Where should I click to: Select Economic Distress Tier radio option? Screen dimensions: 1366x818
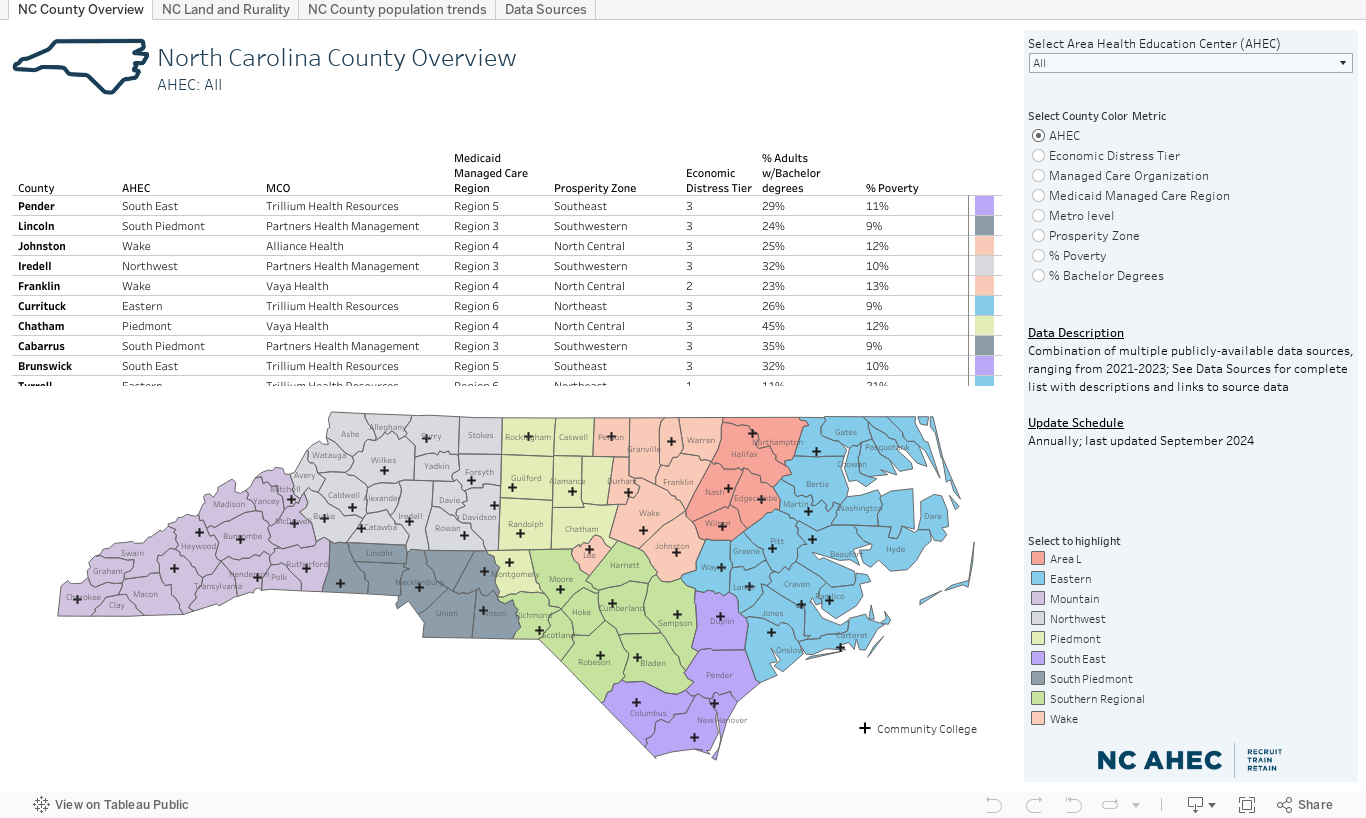1038,156
